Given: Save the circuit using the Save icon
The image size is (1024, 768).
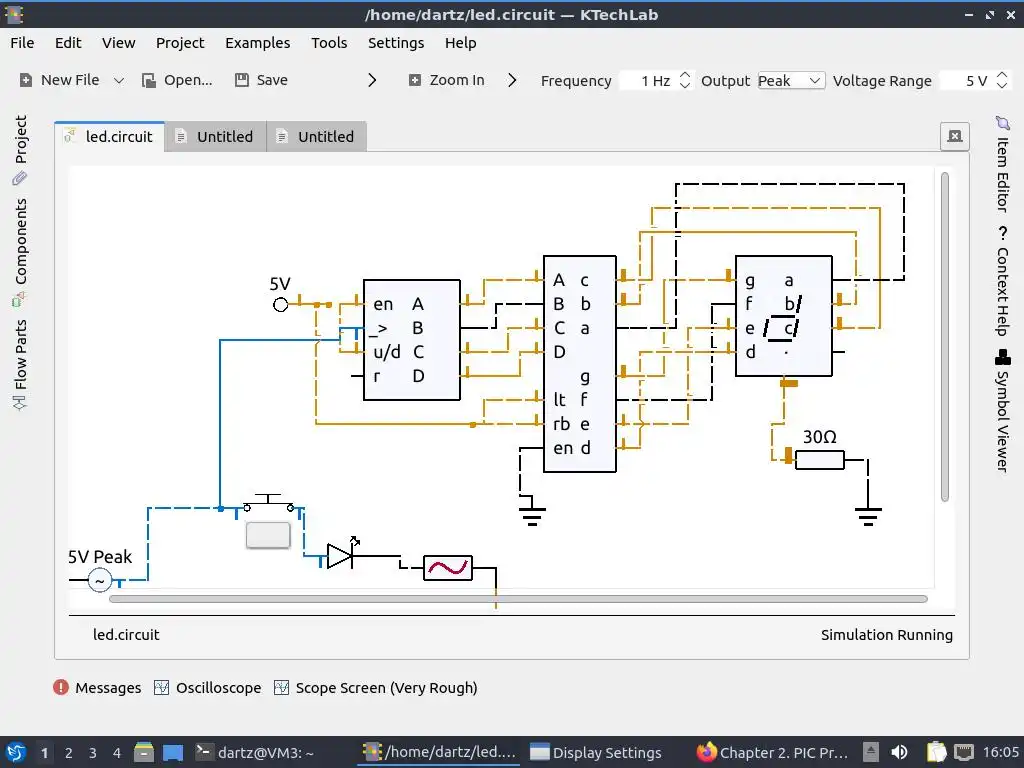Looking at the screenshot, I should (242, 80).
